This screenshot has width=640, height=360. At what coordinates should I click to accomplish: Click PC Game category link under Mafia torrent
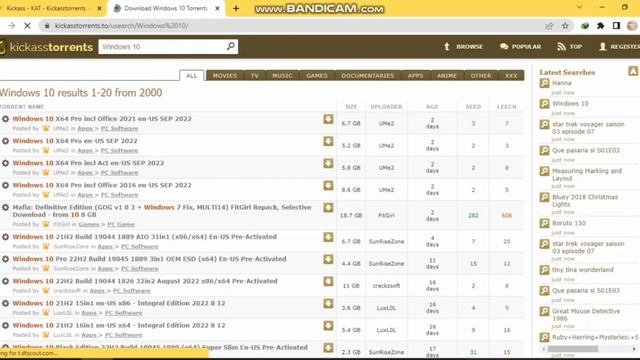coord(121,224)
